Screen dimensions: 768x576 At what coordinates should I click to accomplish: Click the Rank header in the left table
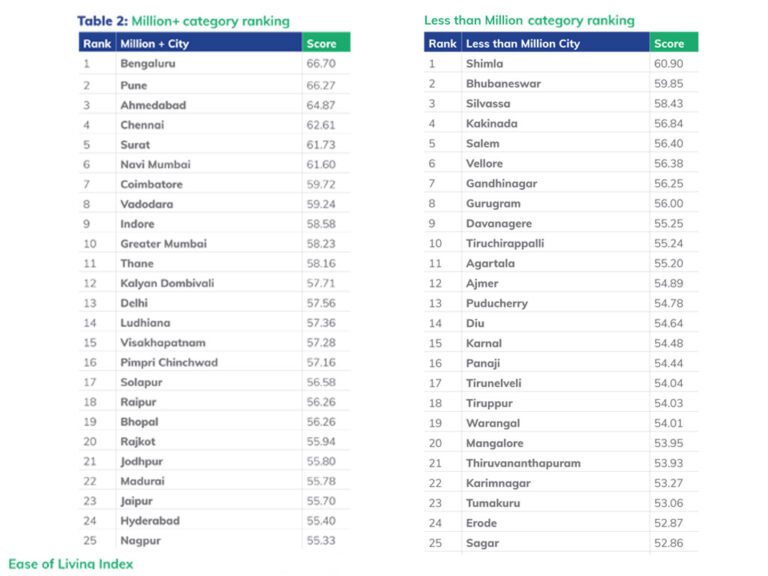coord(97,44)
